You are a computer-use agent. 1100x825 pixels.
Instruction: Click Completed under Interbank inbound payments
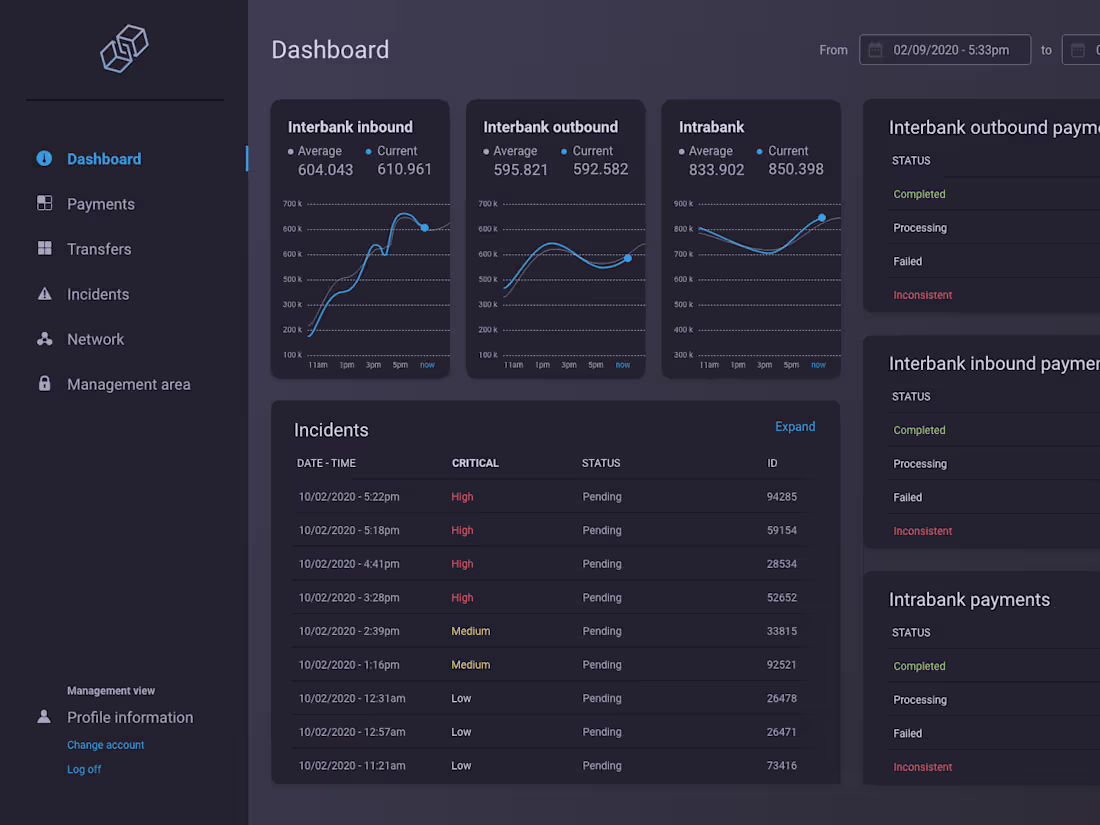919,430
